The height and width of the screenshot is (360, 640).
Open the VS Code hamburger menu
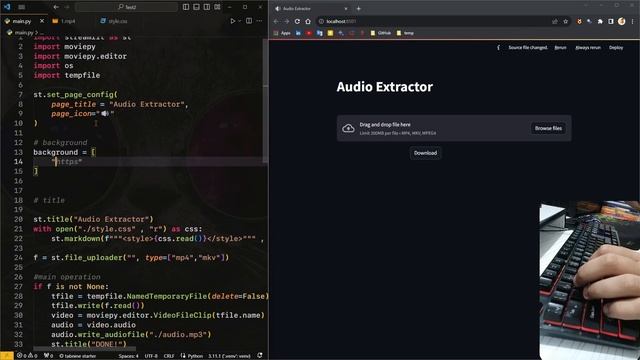point(22,7)
